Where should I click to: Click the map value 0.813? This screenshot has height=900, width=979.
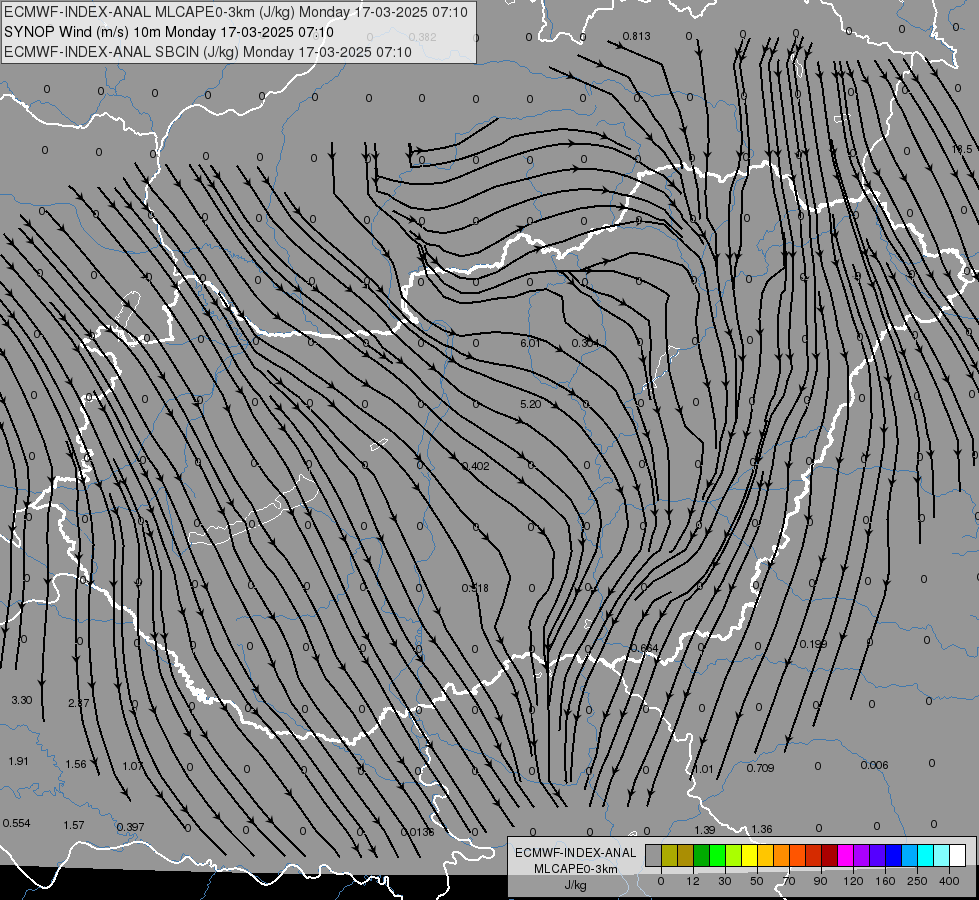click(636, 36)
